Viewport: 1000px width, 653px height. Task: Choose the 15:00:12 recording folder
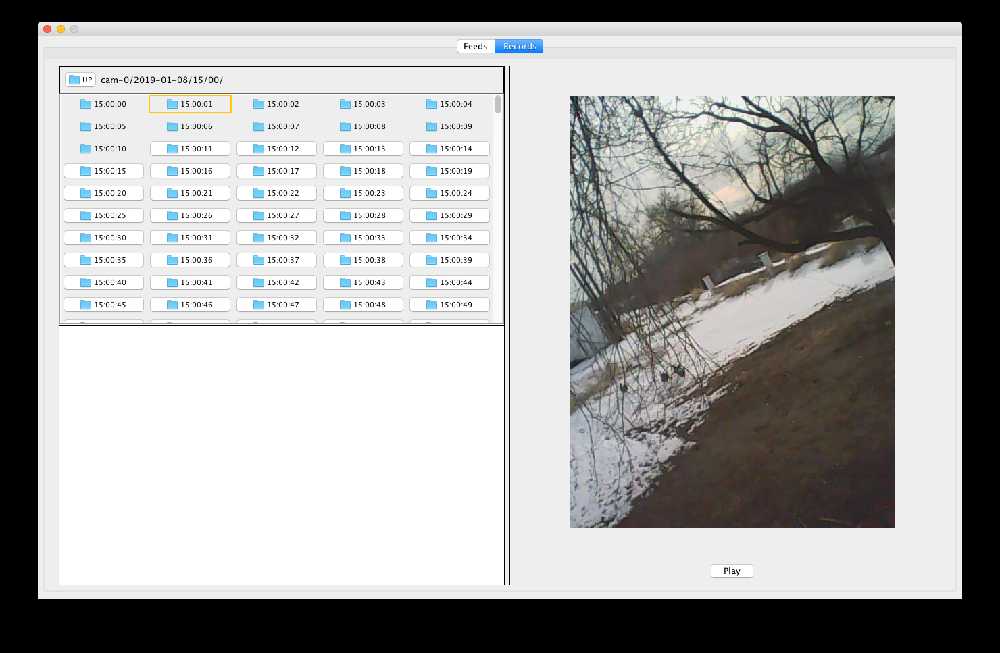pos(276,149)
